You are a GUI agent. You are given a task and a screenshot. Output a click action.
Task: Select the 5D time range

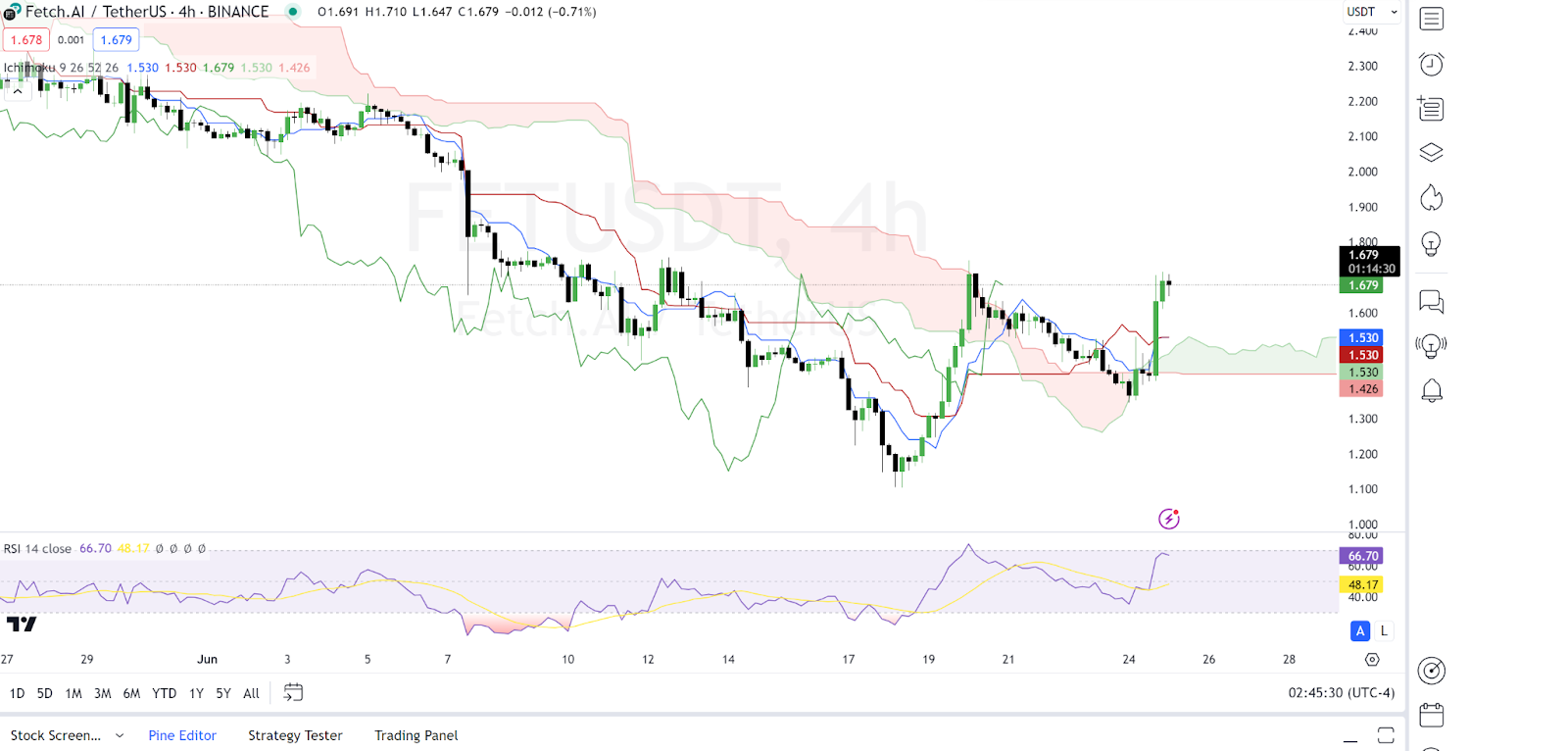pos(45,693)
